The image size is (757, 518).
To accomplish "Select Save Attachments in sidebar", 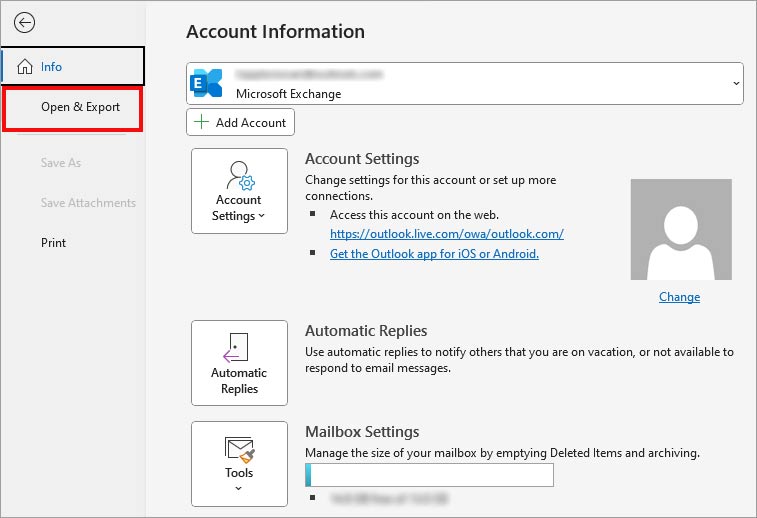I will click(88, 203).
